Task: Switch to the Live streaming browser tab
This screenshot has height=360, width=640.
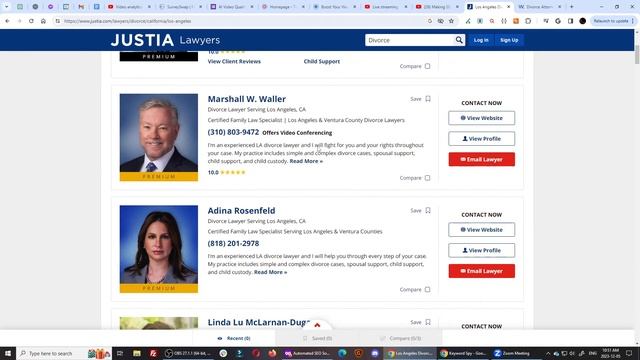Action: tap(385, 7)
